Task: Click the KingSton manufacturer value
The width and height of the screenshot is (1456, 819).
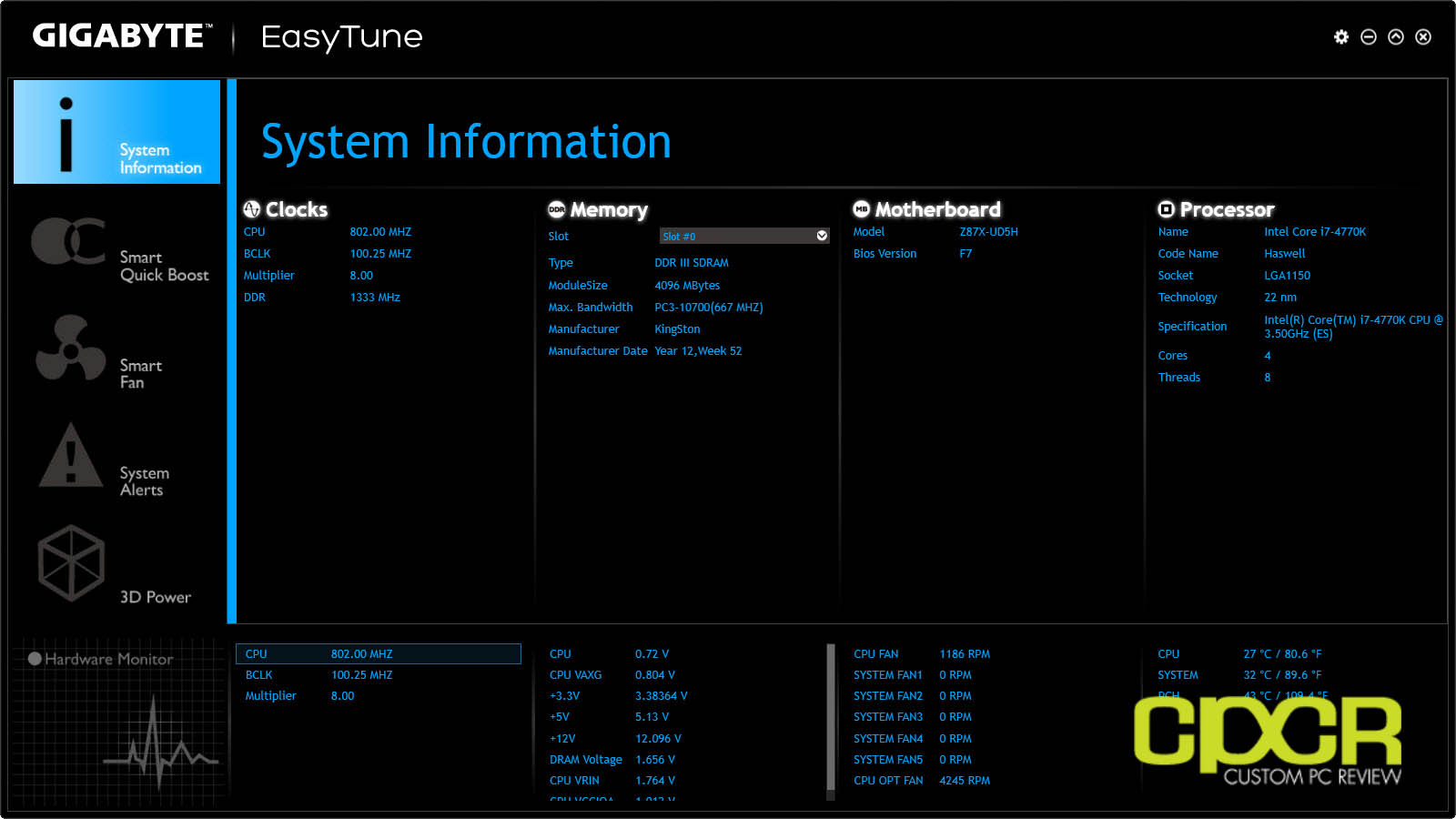Action: (678, 329)
